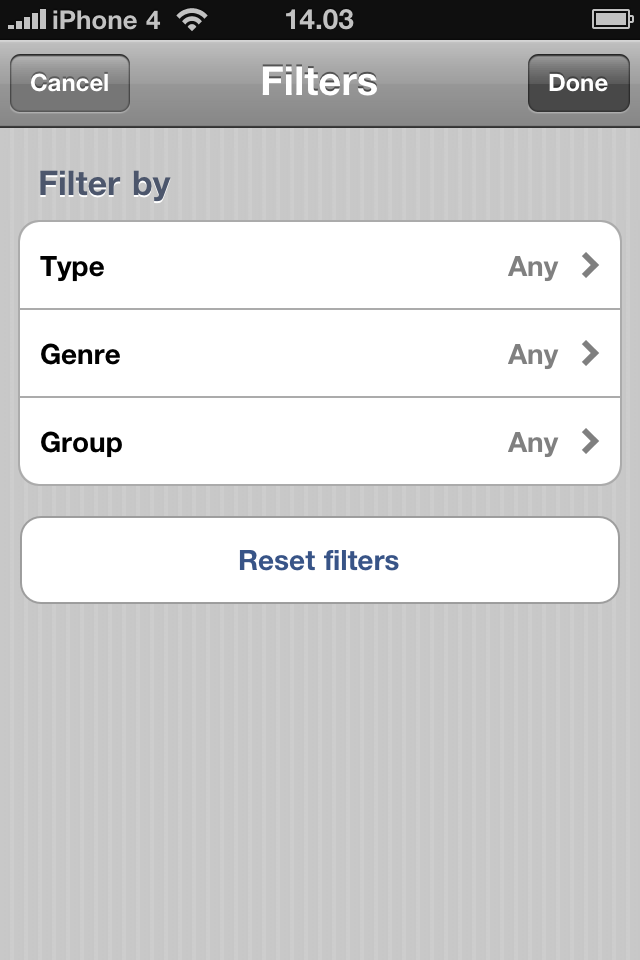Tap the 'iPhone 4' carrier label
640x960 pixels.
(x=106, y=20)
